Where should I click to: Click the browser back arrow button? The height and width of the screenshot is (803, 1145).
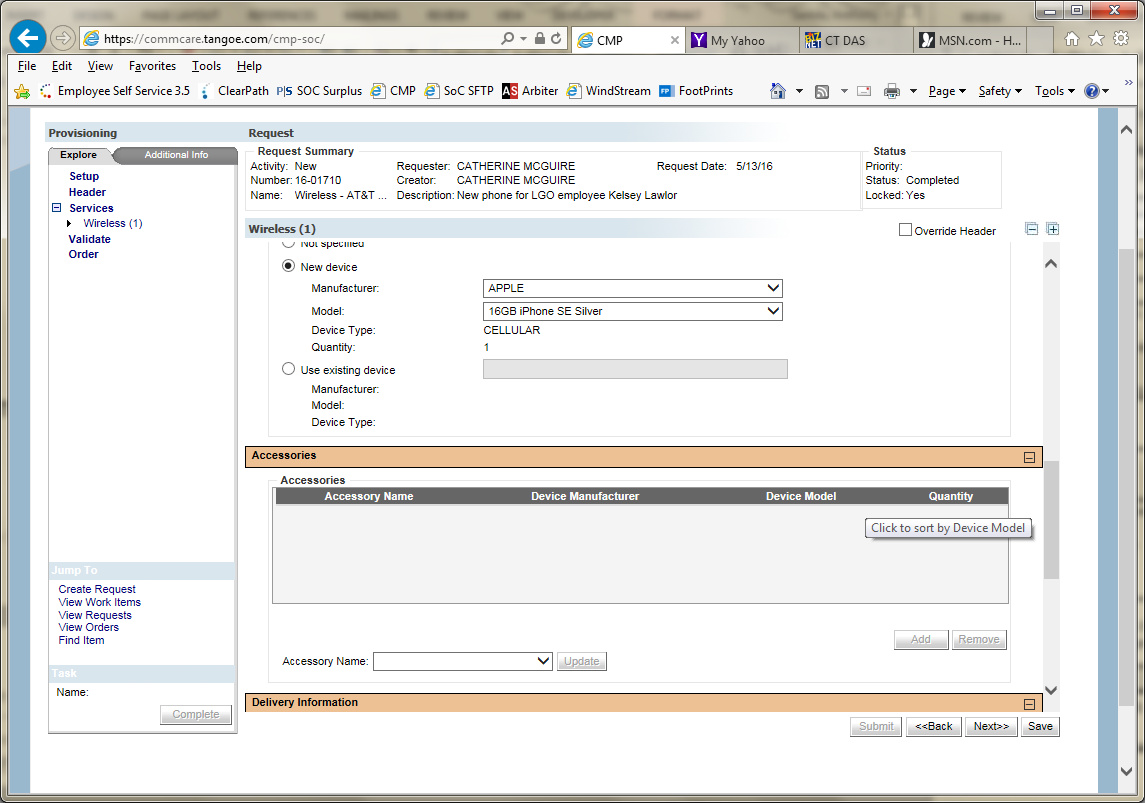28,38
